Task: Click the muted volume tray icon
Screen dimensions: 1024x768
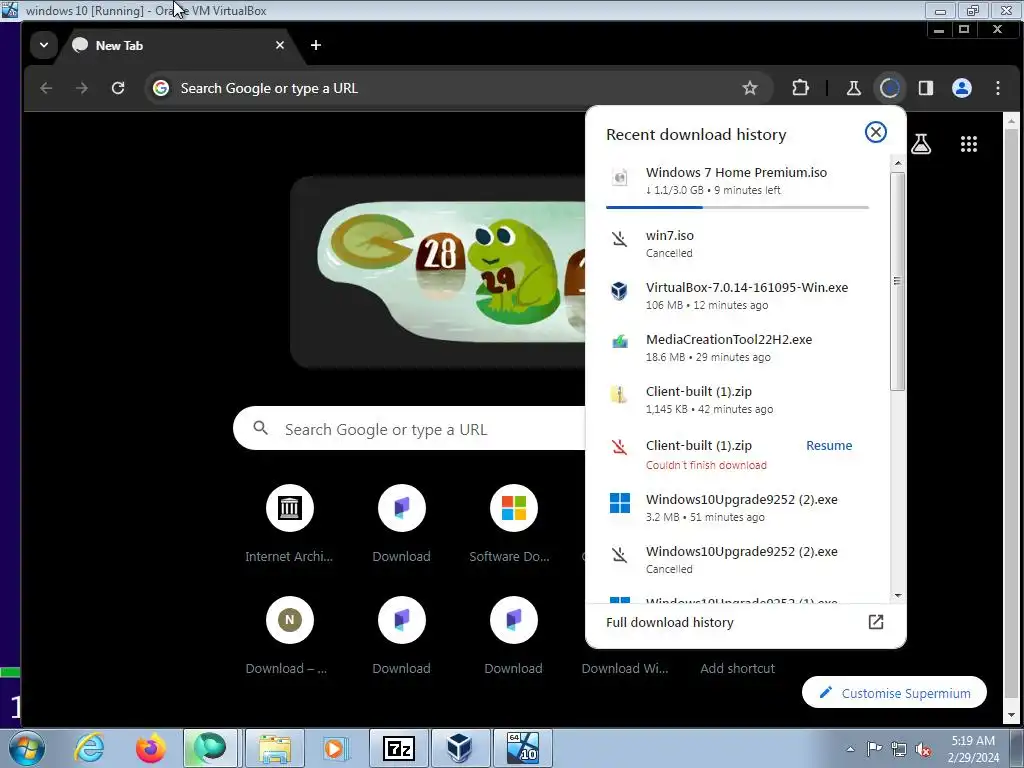Action: (923, 749)
